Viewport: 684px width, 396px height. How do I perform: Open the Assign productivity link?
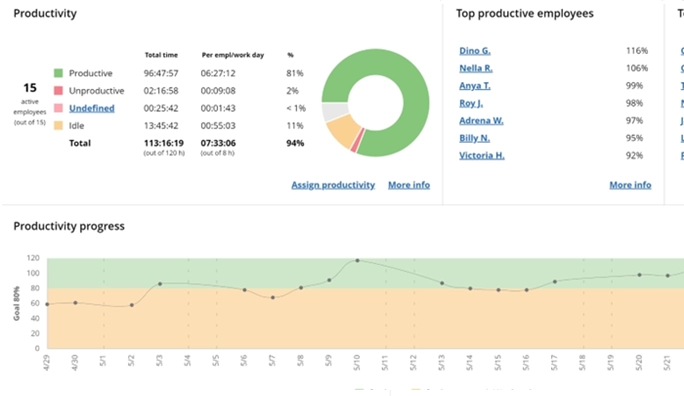pyautogui.click(x=333, y=185)
